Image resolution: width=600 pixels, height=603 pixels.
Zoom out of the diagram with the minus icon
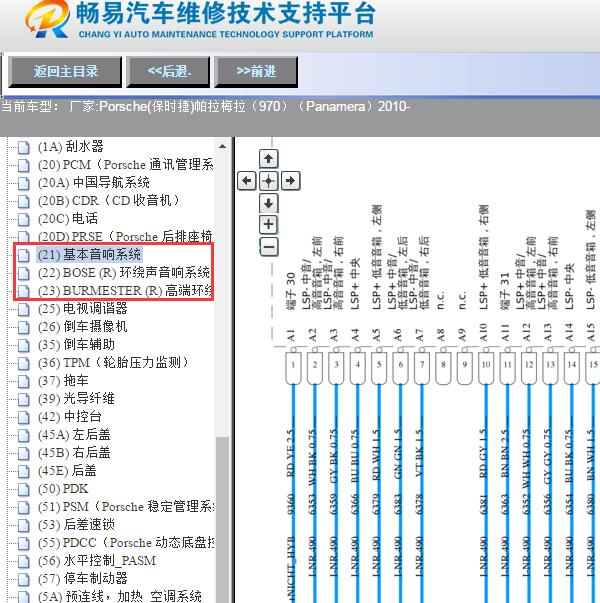point(268,247)
